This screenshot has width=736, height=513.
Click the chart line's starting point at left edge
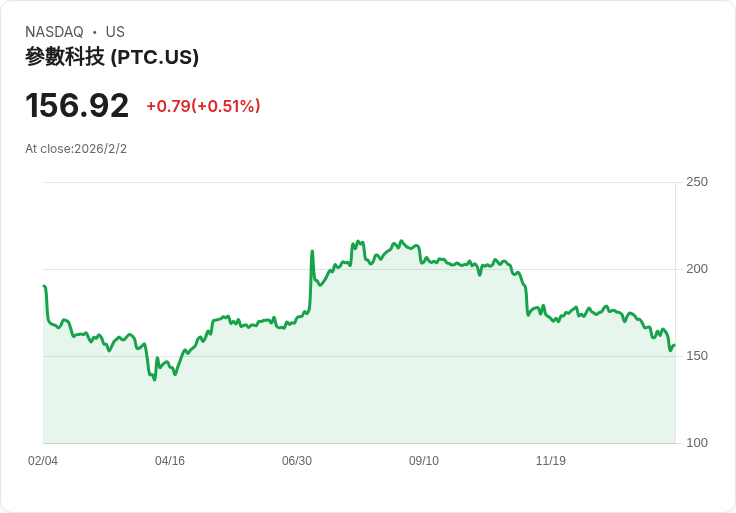(x=44, y=287)
